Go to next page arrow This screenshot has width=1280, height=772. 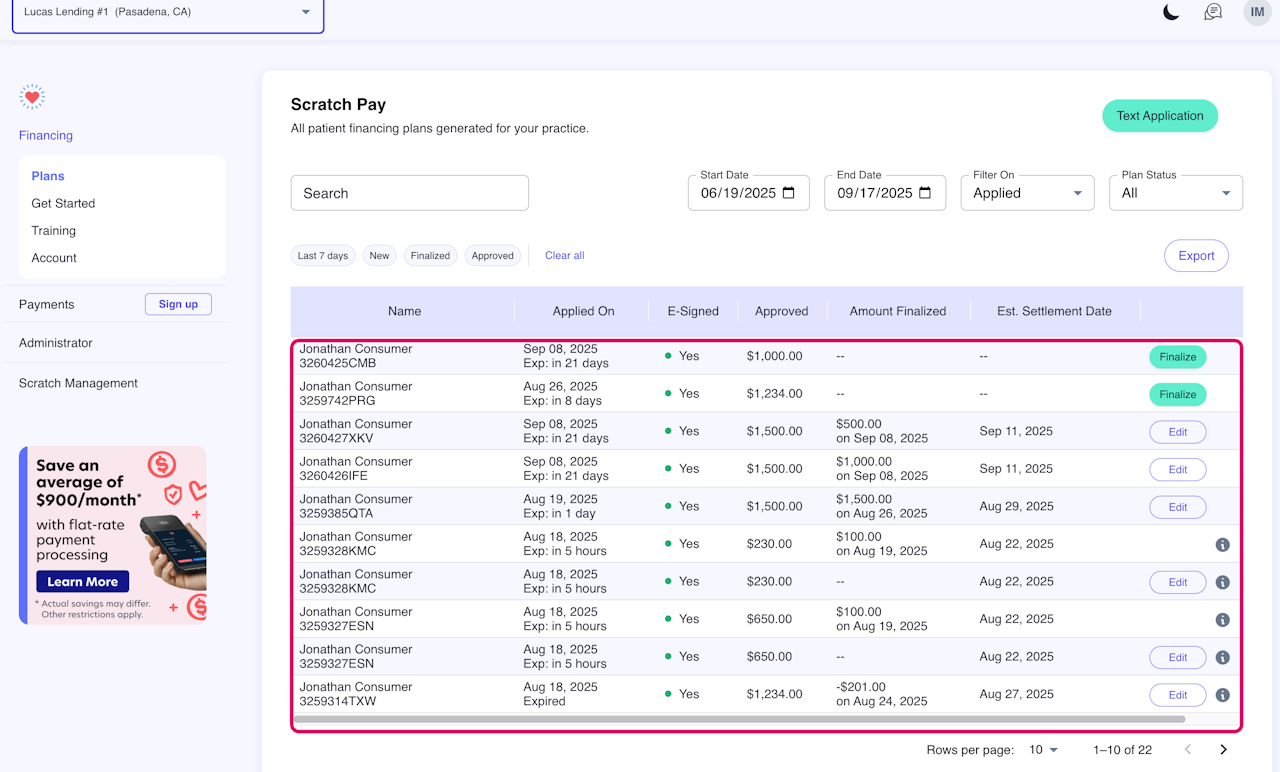point(1223,749)
